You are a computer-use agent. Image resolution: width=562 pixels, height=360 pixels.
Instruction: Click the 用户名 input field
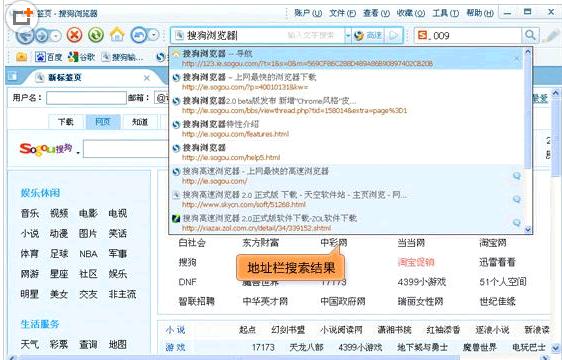pos(86,98)
